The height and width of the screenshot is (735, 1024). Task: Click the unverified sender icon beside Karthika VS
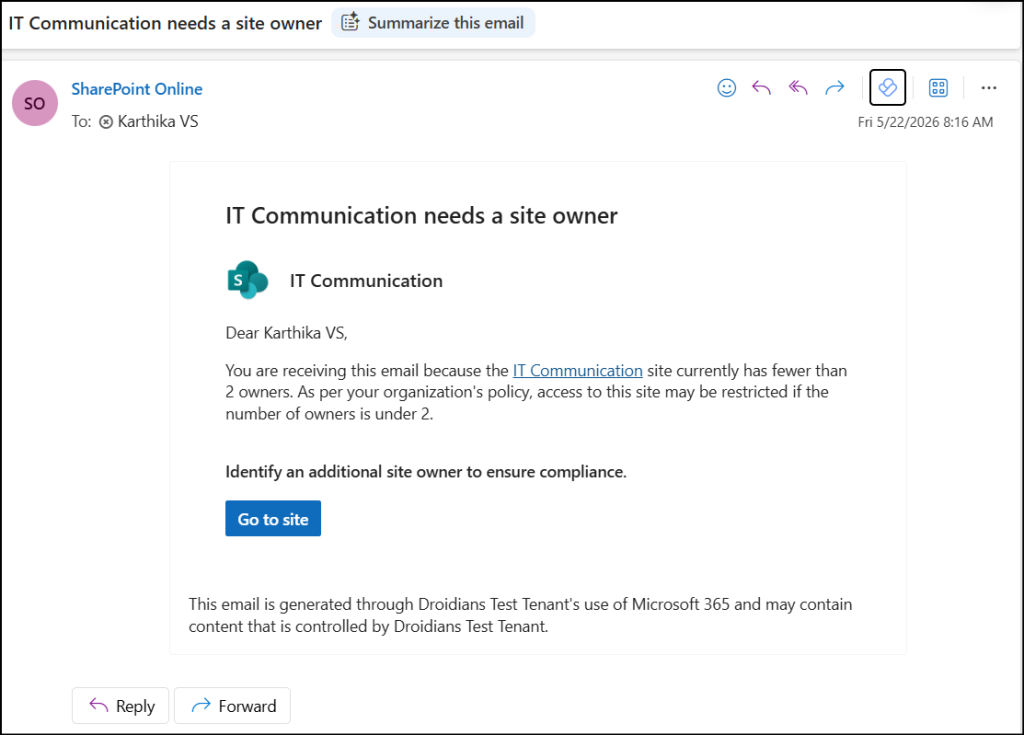[106, 122]
